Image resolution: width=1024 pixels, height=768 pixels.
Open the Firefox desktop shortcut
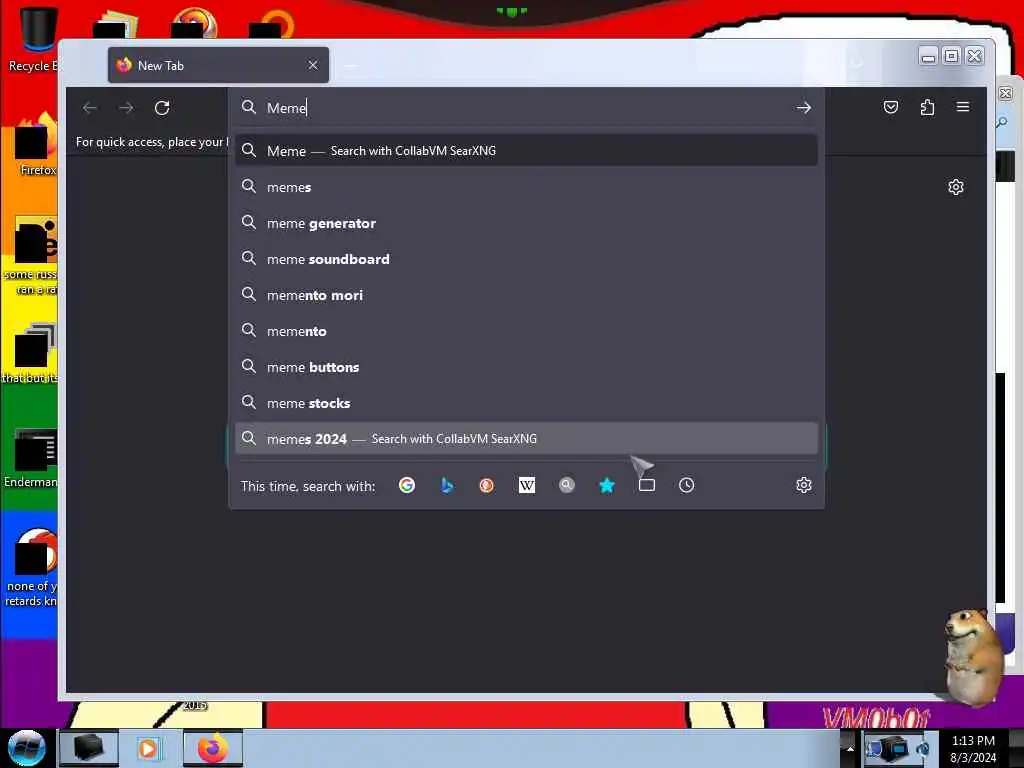(x=37, y=145)
